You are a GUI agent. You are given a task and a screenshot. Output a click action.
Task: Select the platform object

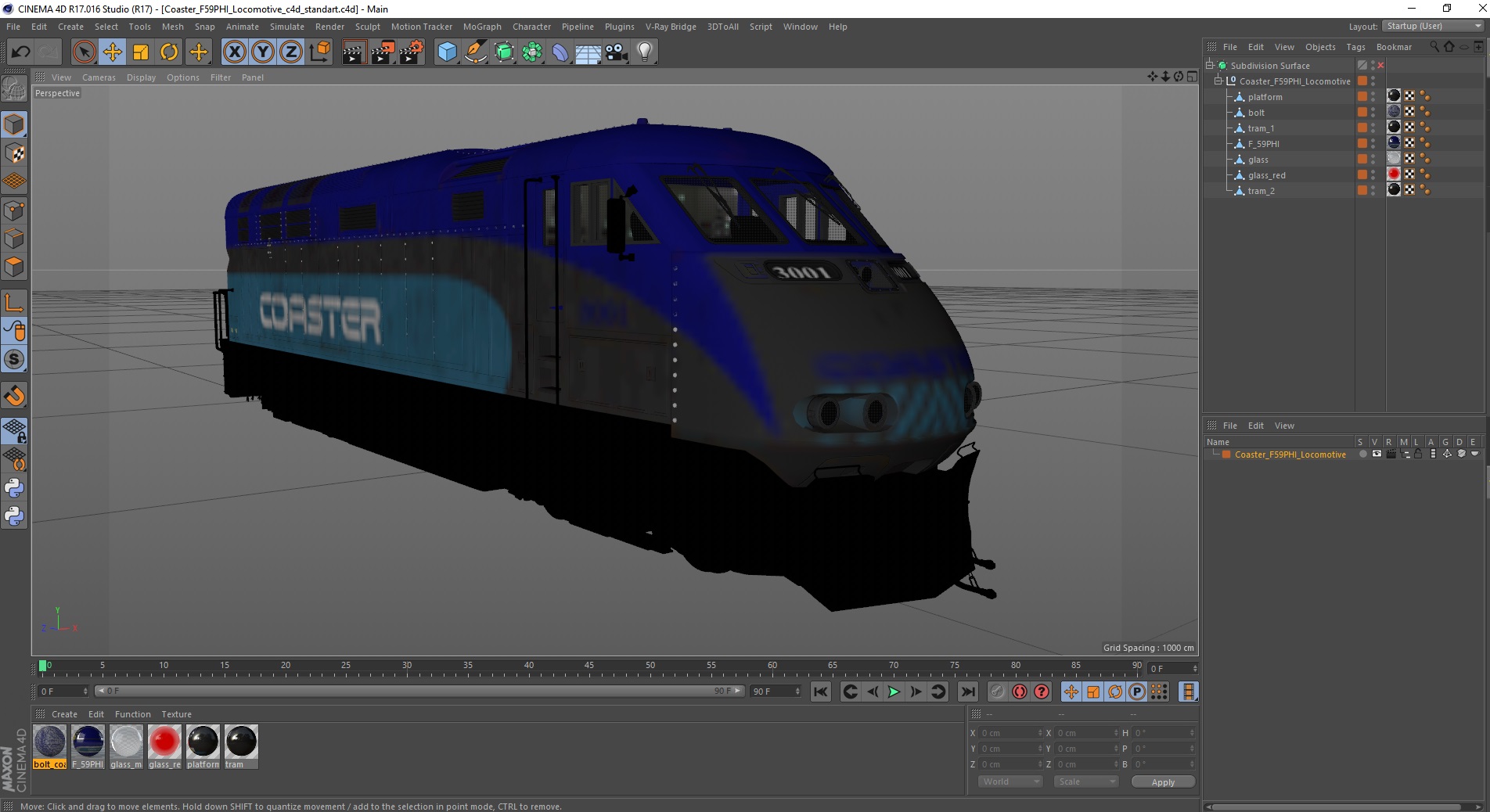click(1265, 97)
